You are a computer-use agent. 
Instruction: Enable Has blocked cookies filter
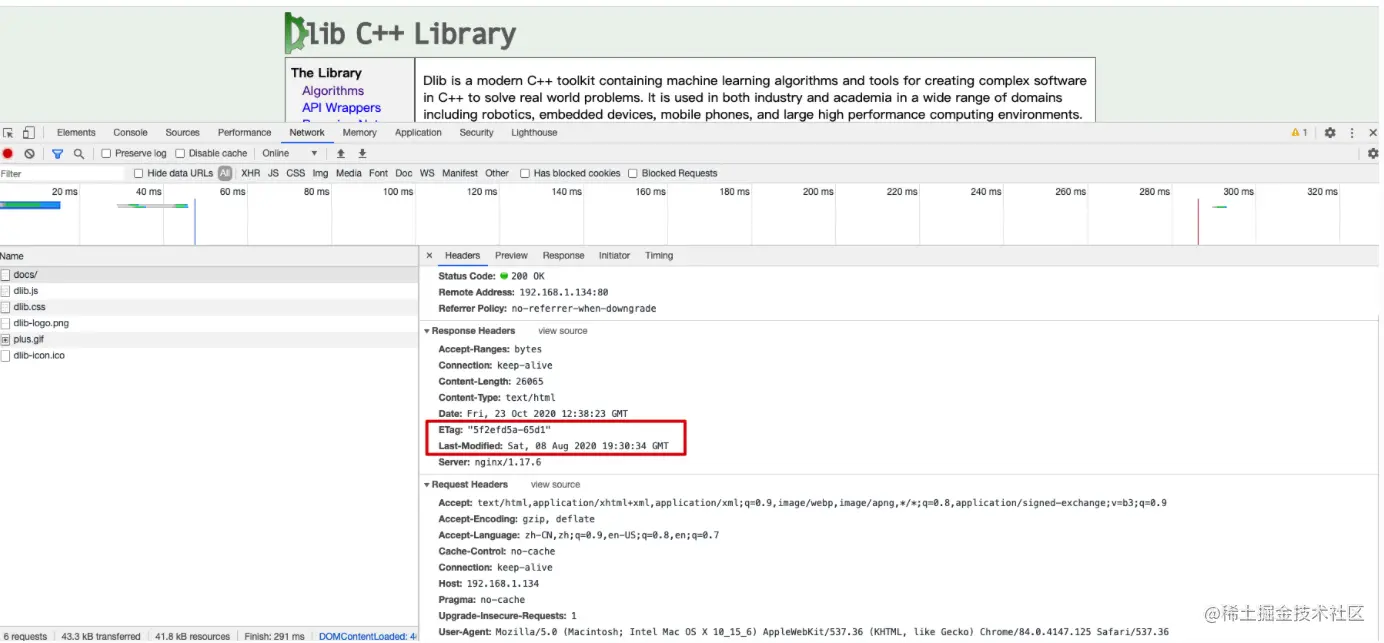tap(525, 174)
